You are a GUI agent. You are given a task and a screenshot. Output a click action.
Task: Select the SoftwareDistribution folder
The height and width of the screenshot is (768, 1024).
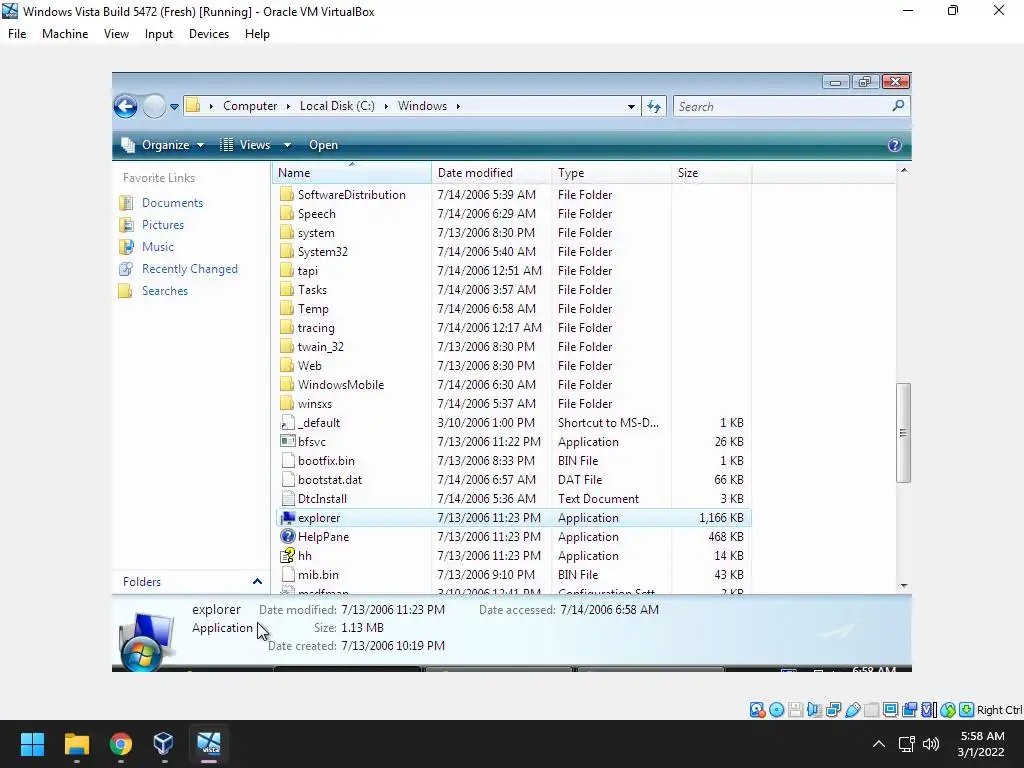point(351,195)
